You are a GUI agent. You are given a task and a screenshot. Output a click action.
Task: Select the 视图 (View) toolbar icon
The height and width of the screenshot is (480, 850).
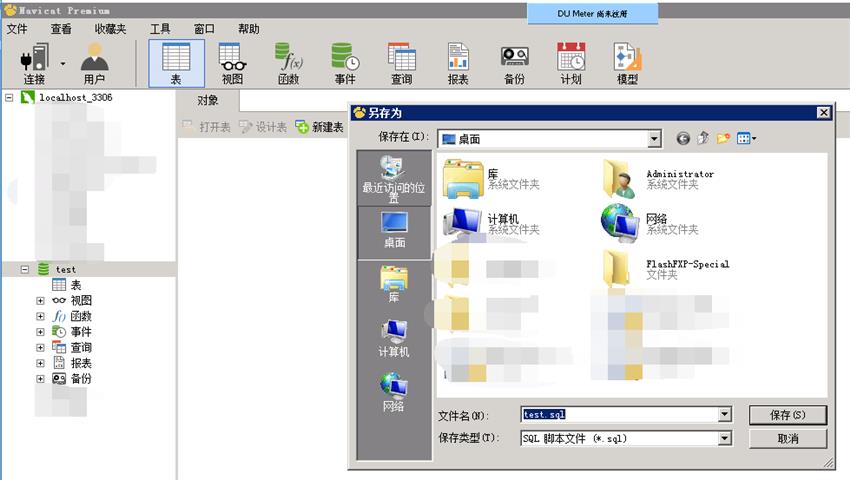(x=232, y=62)
